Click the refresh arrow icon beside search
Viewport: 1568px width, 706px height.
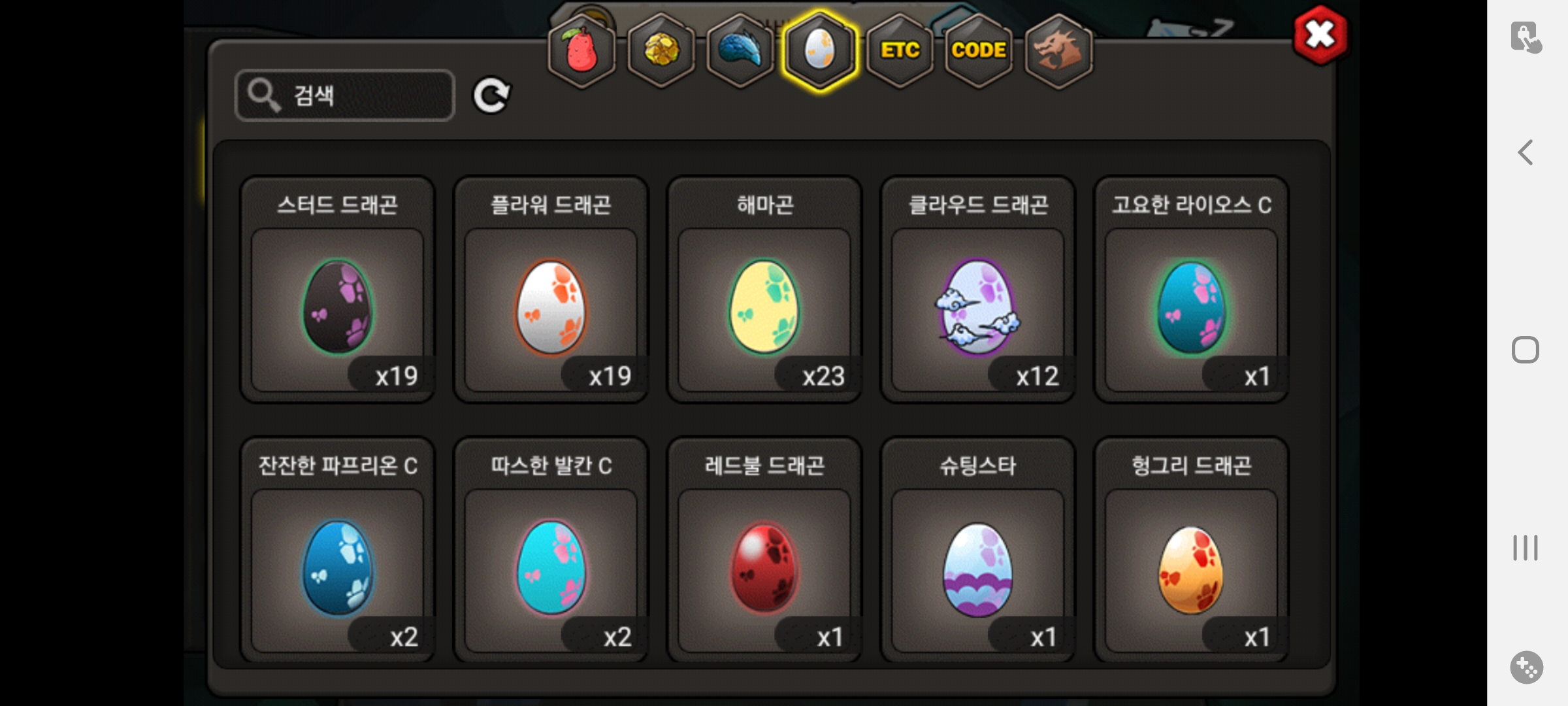(x=491, y=96)
